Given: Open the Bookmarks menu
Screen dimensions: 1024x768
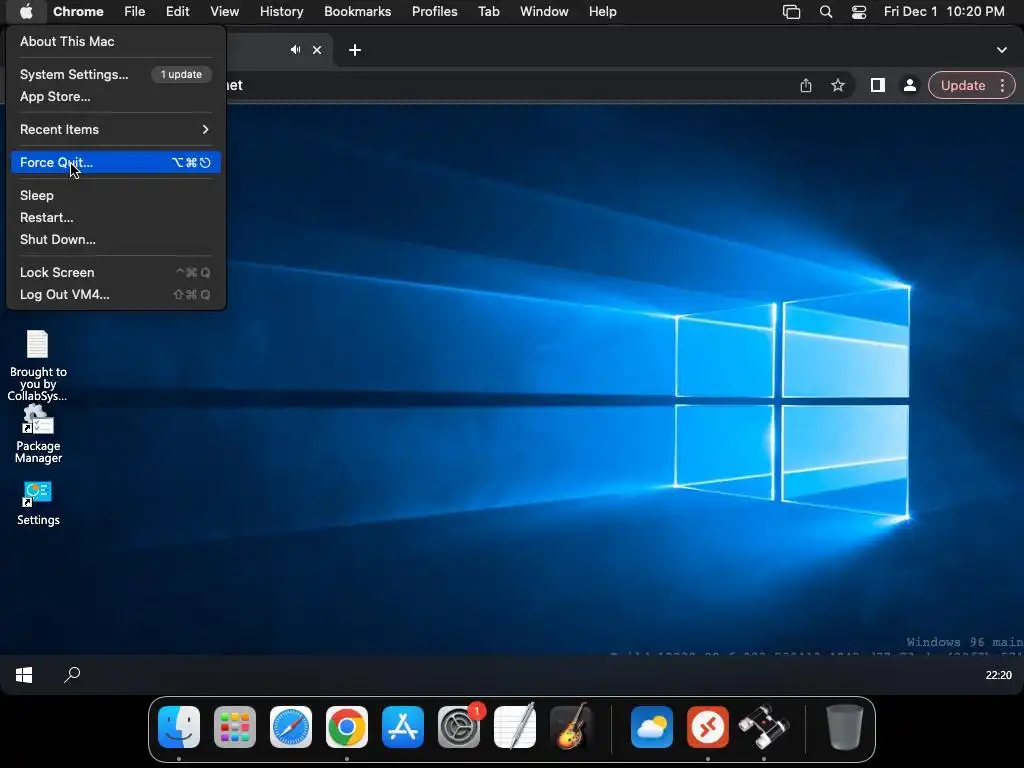Looking at the screenshot, I should point(358,12).
